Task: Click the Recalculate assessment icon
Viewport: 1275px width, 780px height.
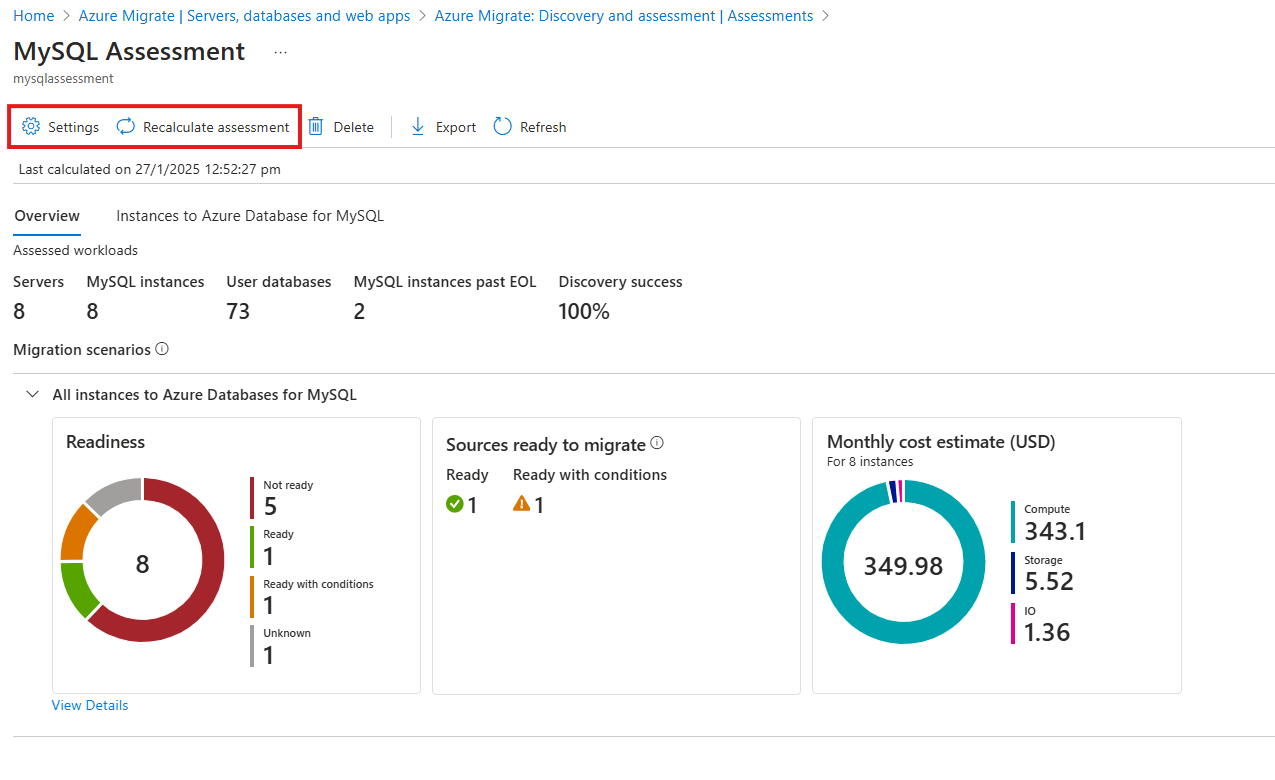Action: [x=124, y=126]
